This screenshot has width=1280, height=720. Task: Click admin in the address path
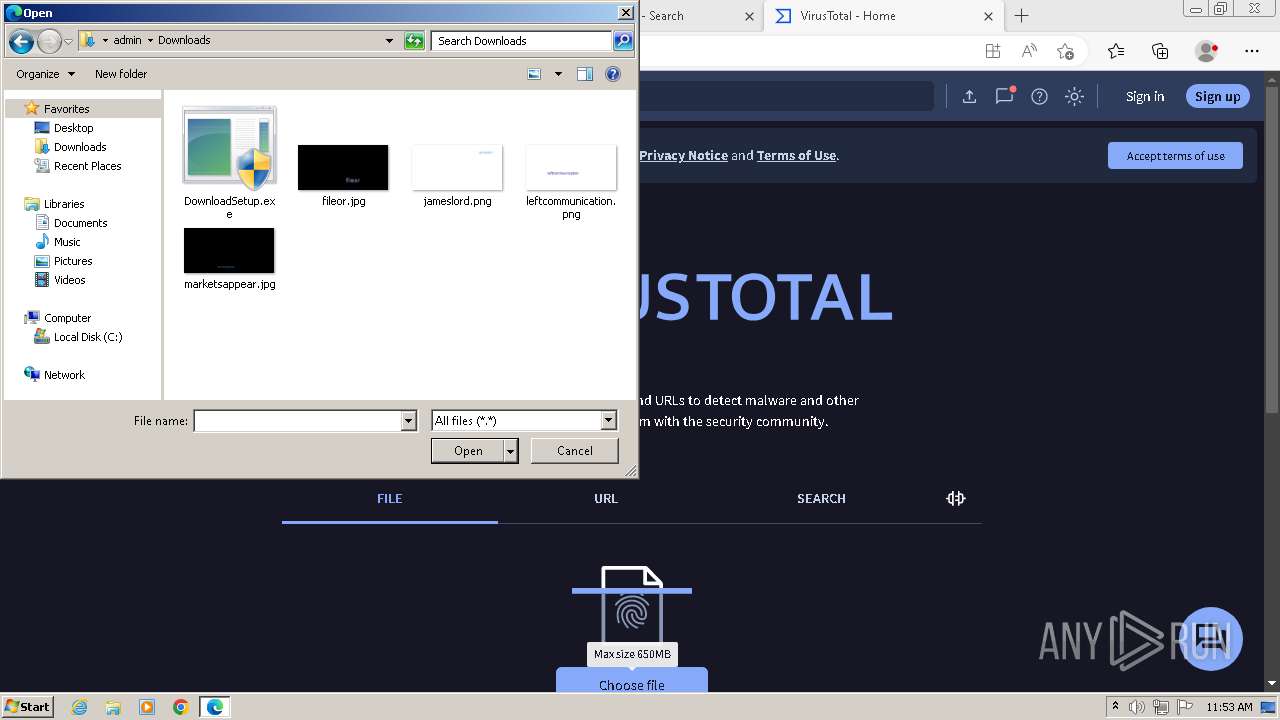point(127,41)
